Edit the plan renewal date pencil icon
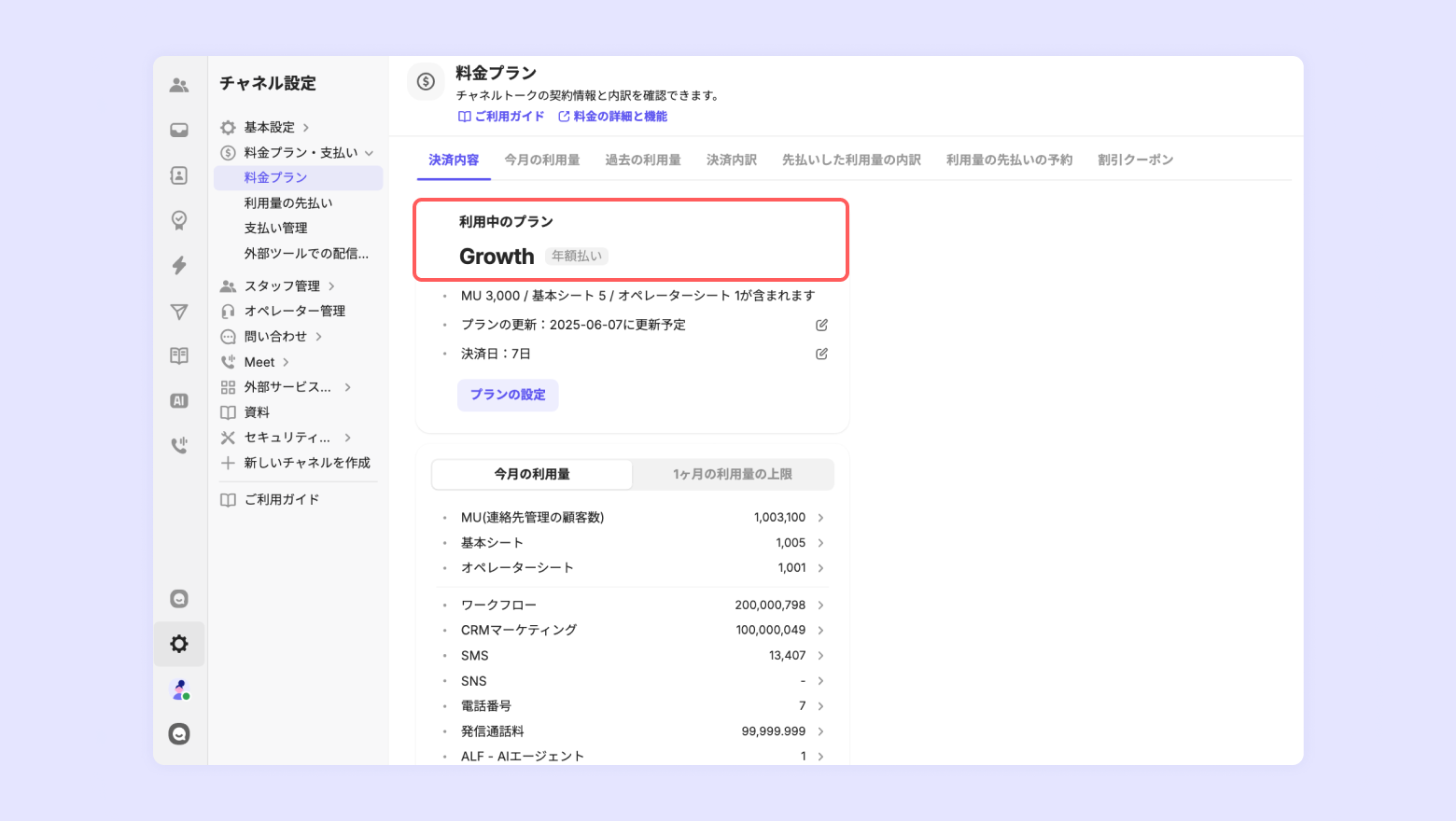The height and width of the screenshot is (821, 1456). pos(821,325)
